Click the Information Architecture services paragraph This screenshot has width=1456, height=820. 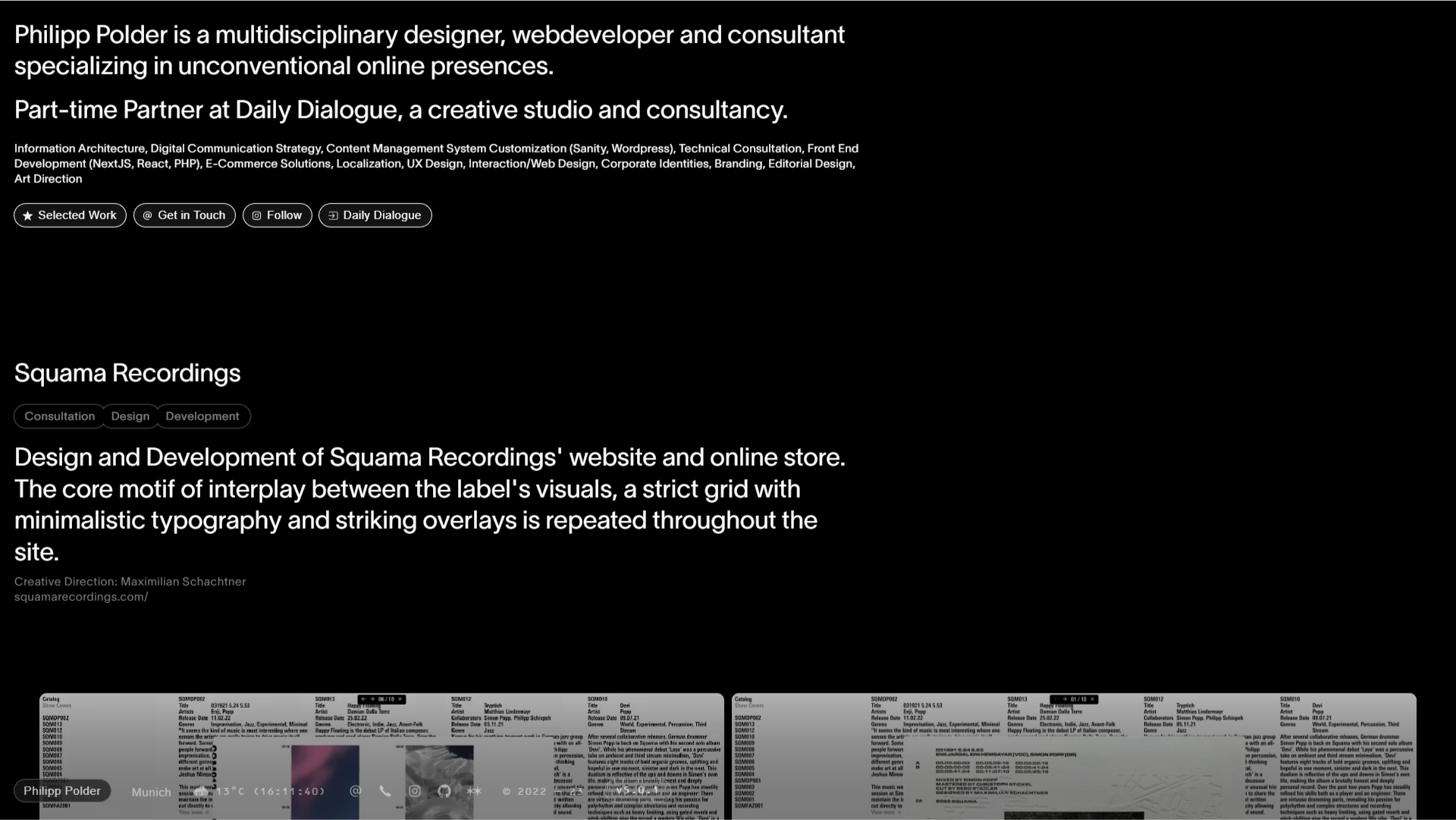click(436, 164)
